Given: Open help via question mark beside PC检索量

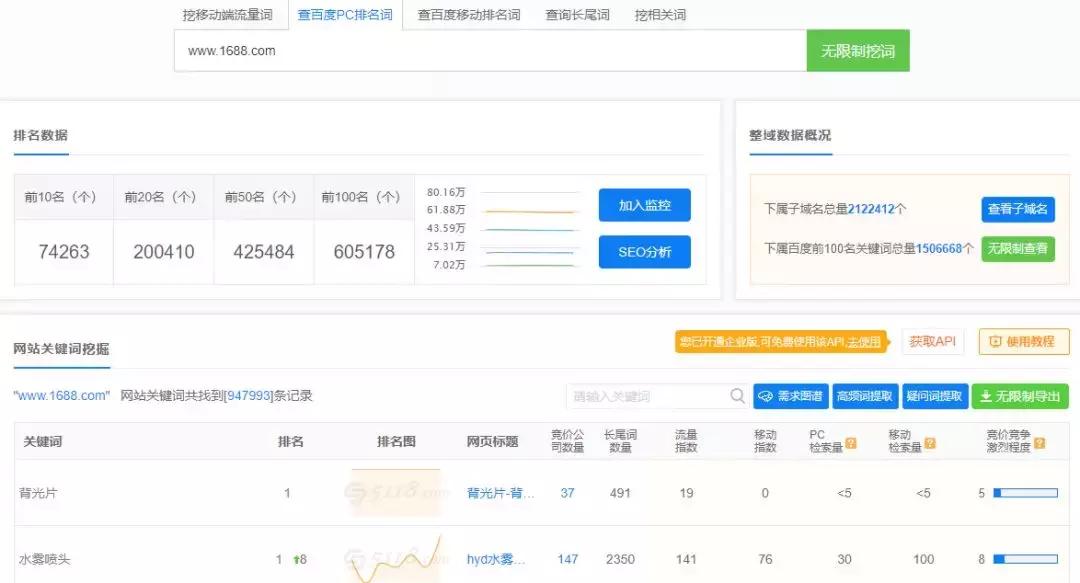Looking at the screenshot, I should point(852,443).
